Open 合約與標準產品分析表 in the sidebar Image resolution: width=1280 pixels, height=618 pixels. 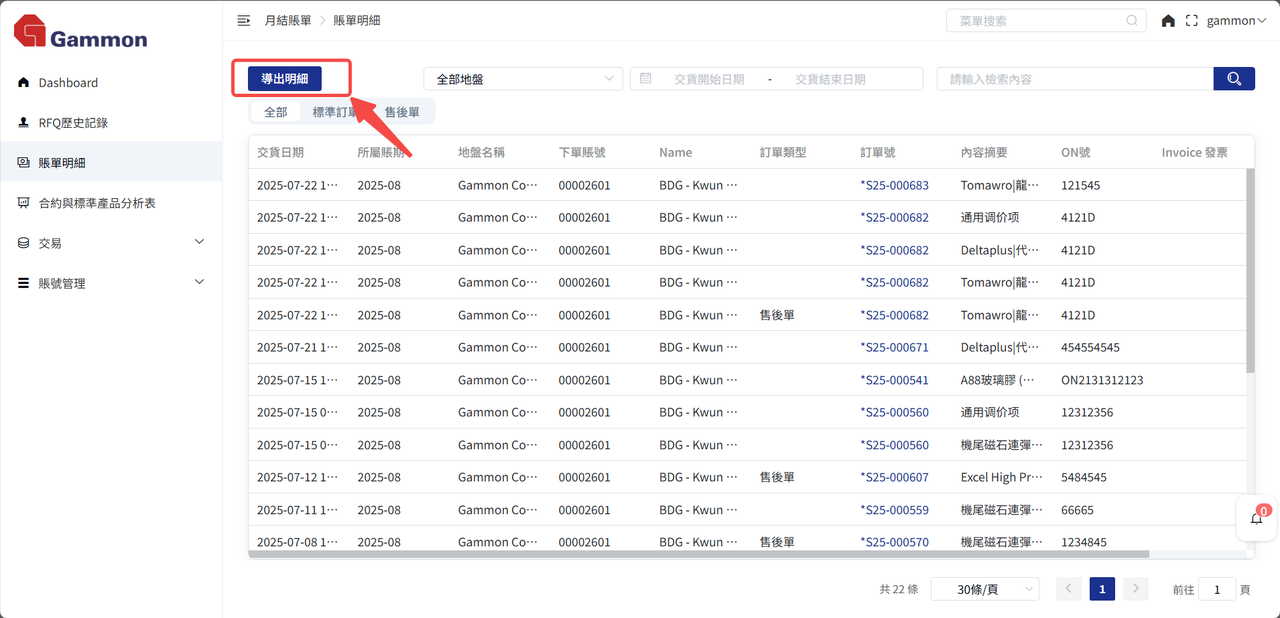[x=97, y=203]
